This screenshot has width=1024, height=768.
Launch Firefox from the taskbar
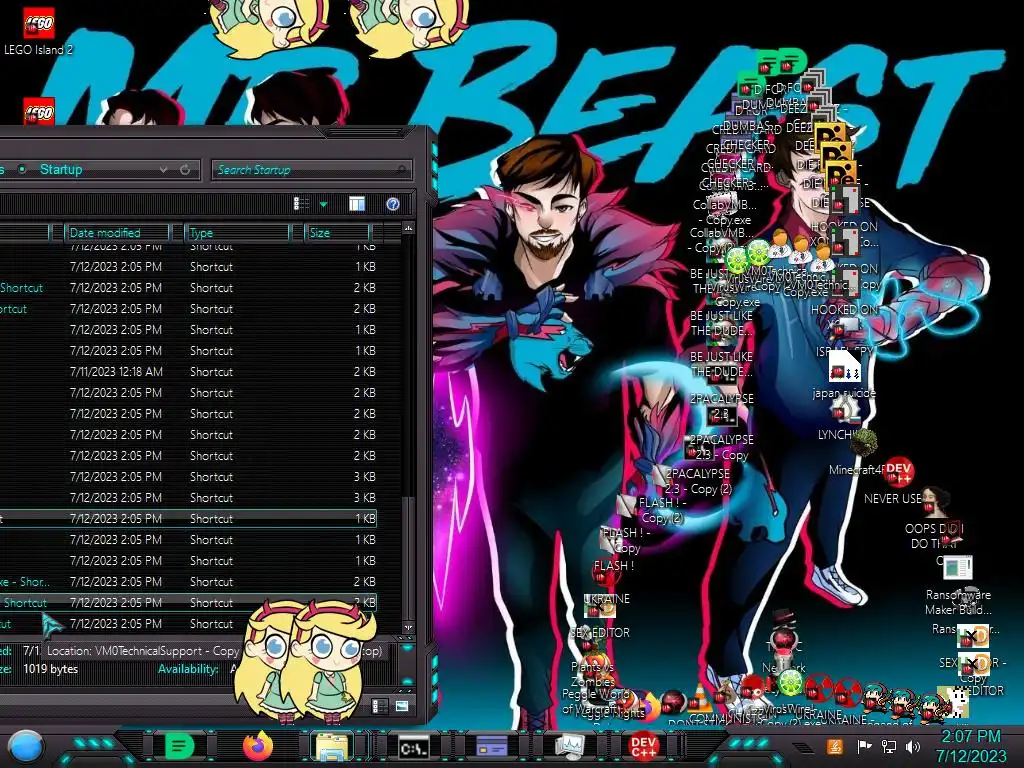258,745
